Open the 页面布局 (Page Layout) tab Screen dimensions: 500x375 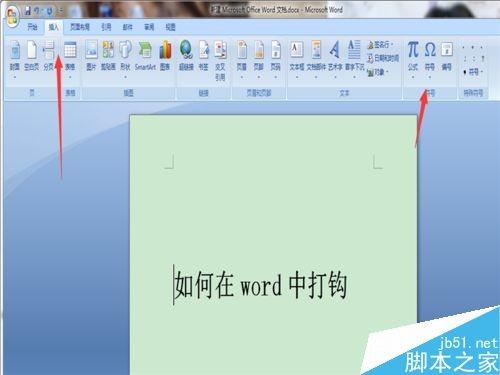(x=80, y=27)
